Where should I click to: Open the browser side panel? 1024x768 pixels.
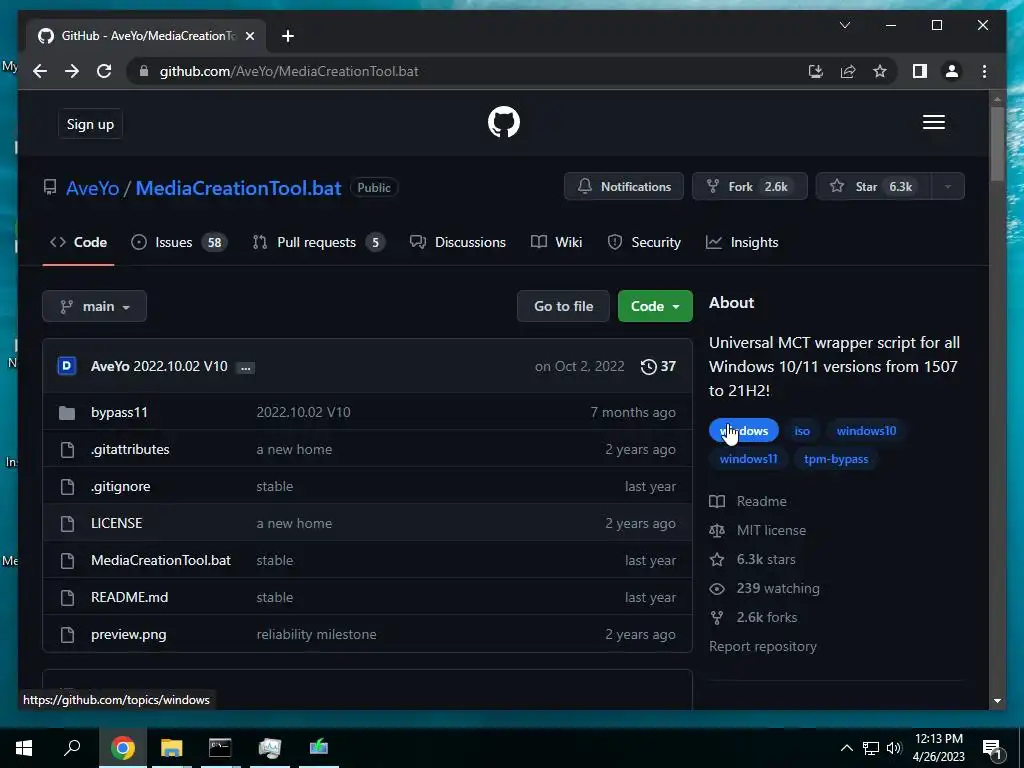(920, 71)
